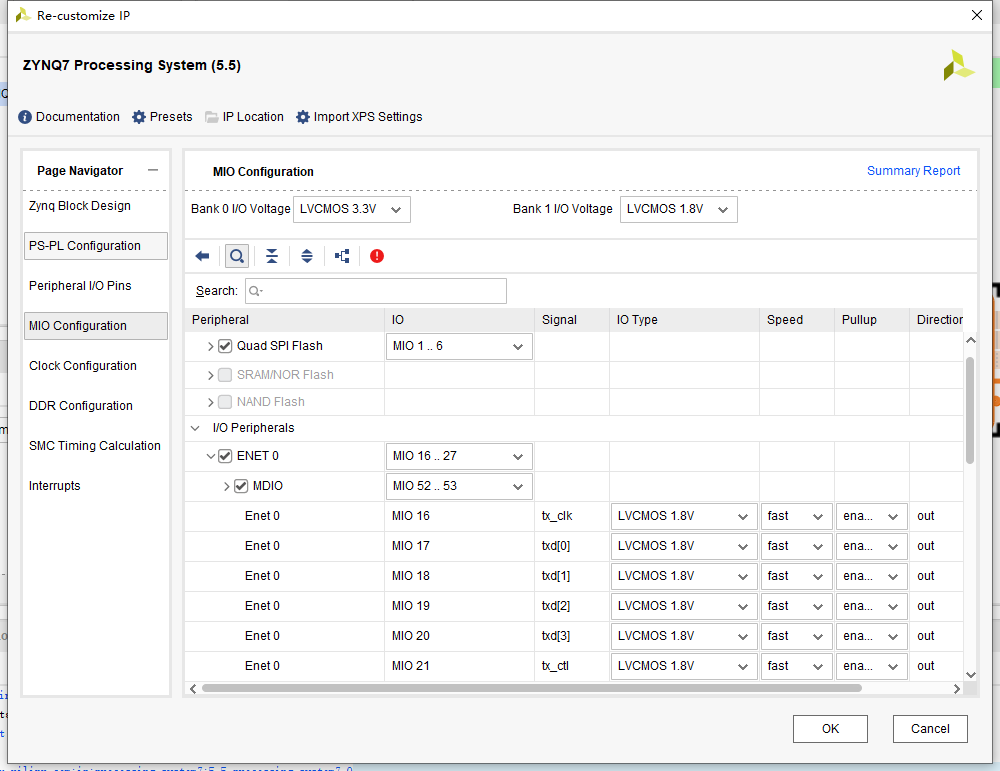Click the red error alert icon
The image size is (1000, 771).
[377, 256]
